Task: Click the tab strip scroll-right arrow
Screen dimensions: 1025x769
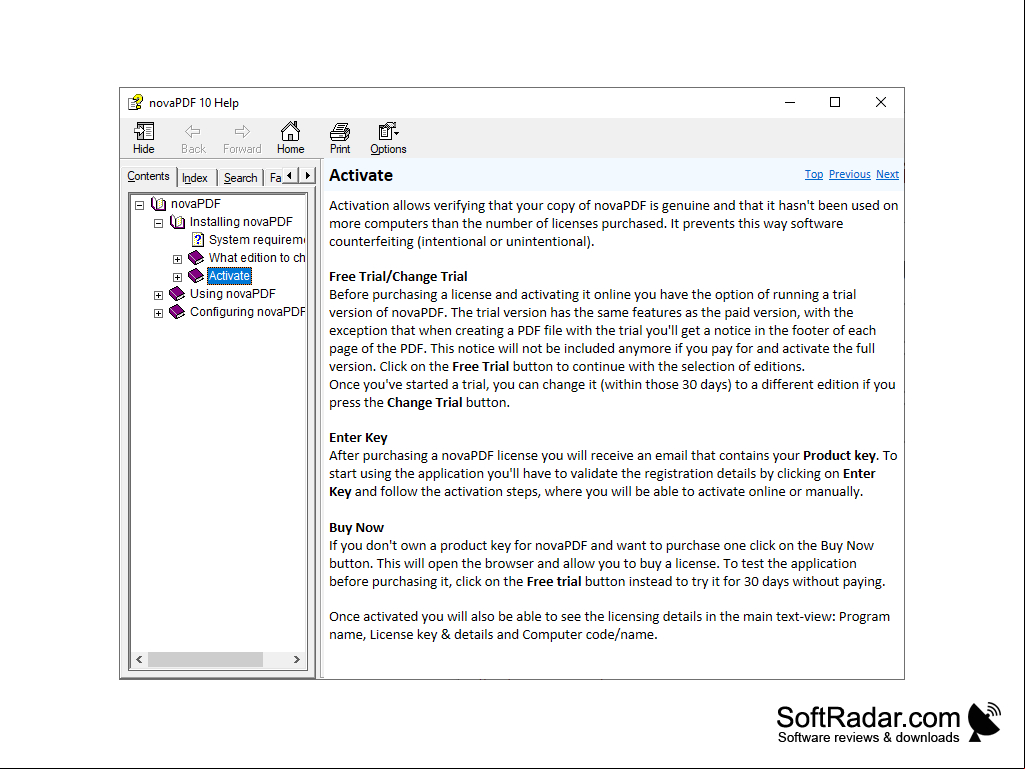Action: tap(307, 175)
